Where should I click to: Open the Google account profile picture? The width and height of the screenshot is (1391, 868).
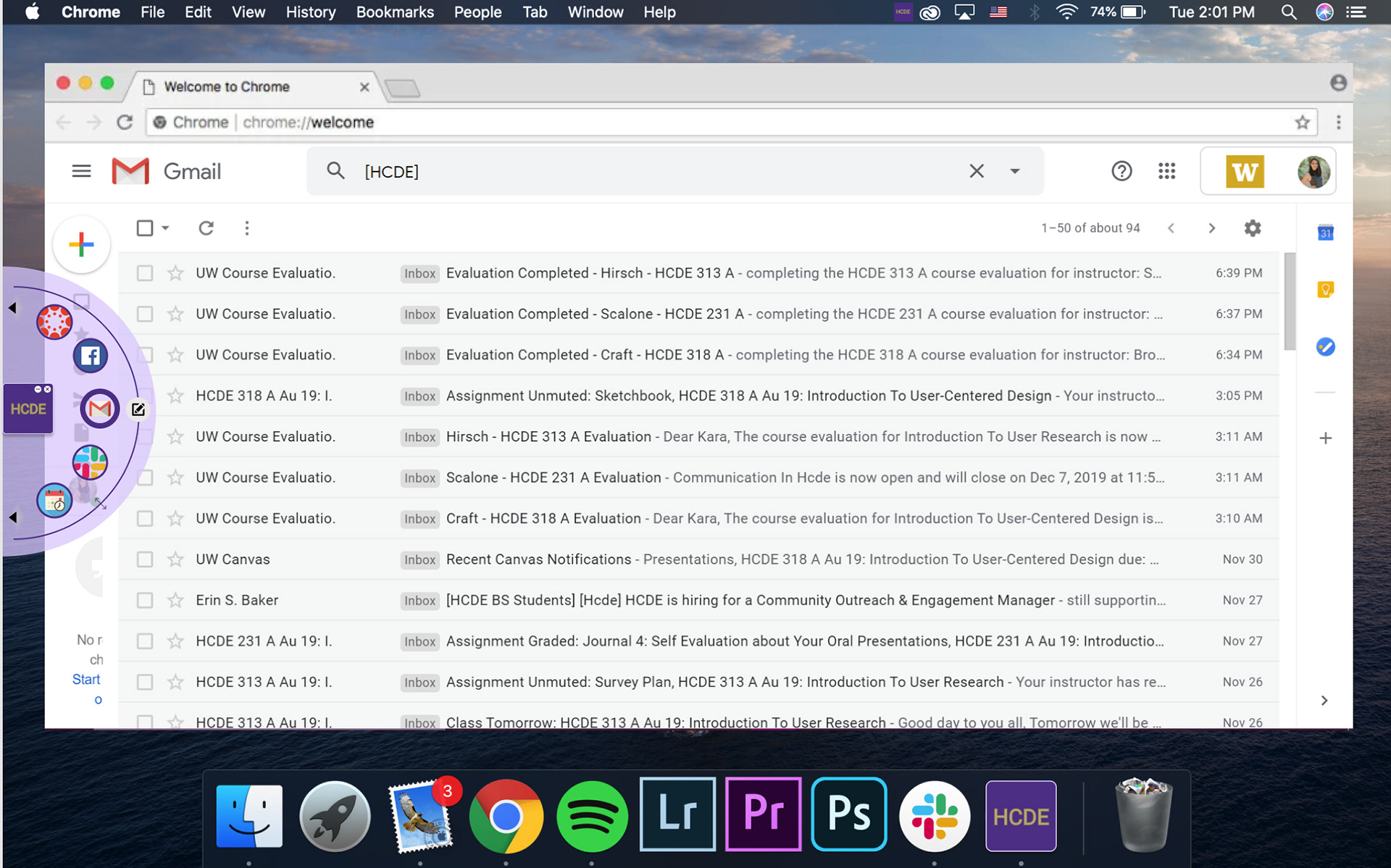coord(1313,172)
